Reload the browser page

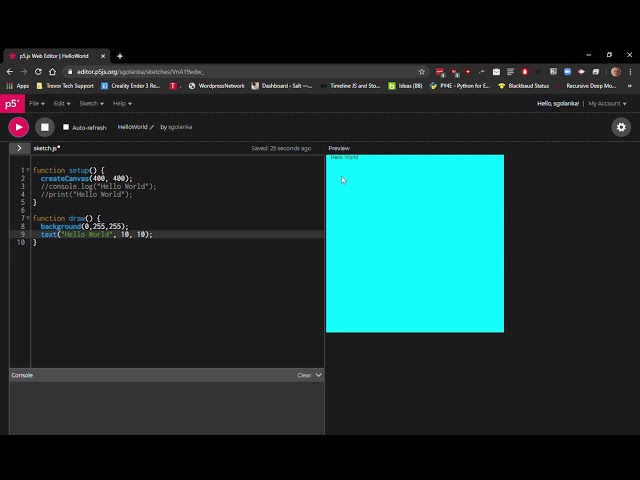38,72
